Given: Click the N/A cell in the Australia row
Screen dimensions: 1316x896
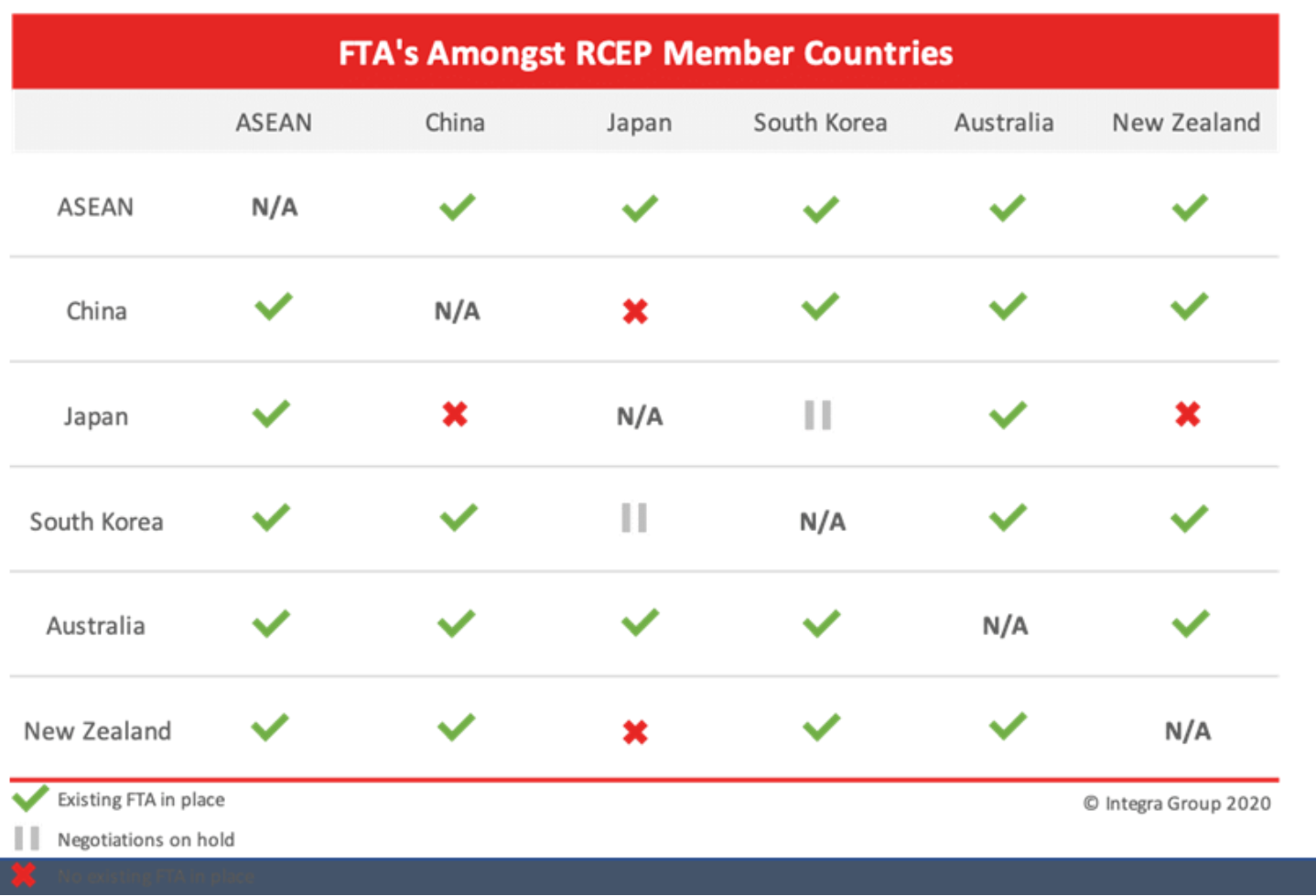Looking at the screenshot, I should tap(1005, 626).
